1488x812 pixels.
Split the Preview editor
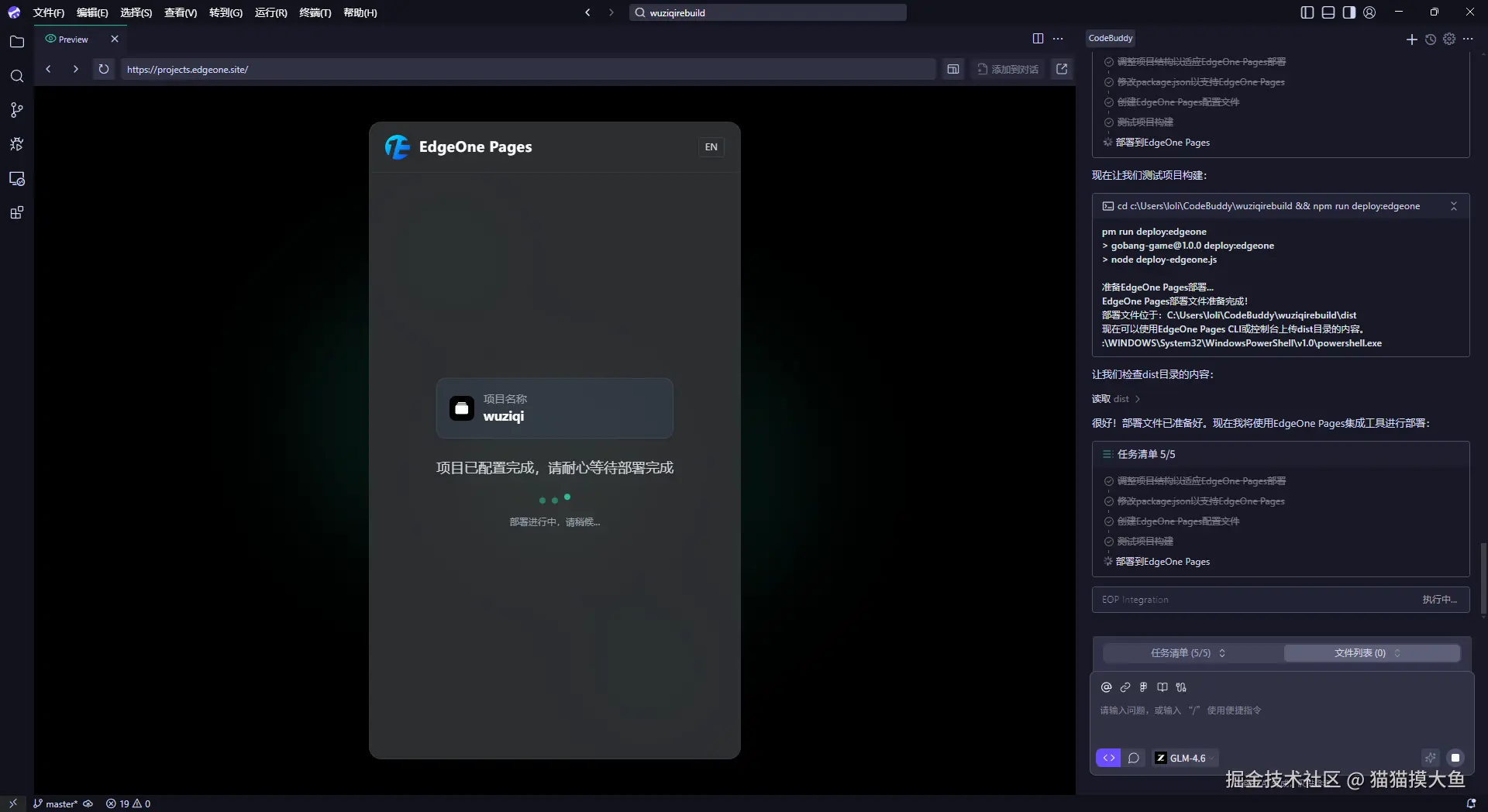[x=1038, y=38]
